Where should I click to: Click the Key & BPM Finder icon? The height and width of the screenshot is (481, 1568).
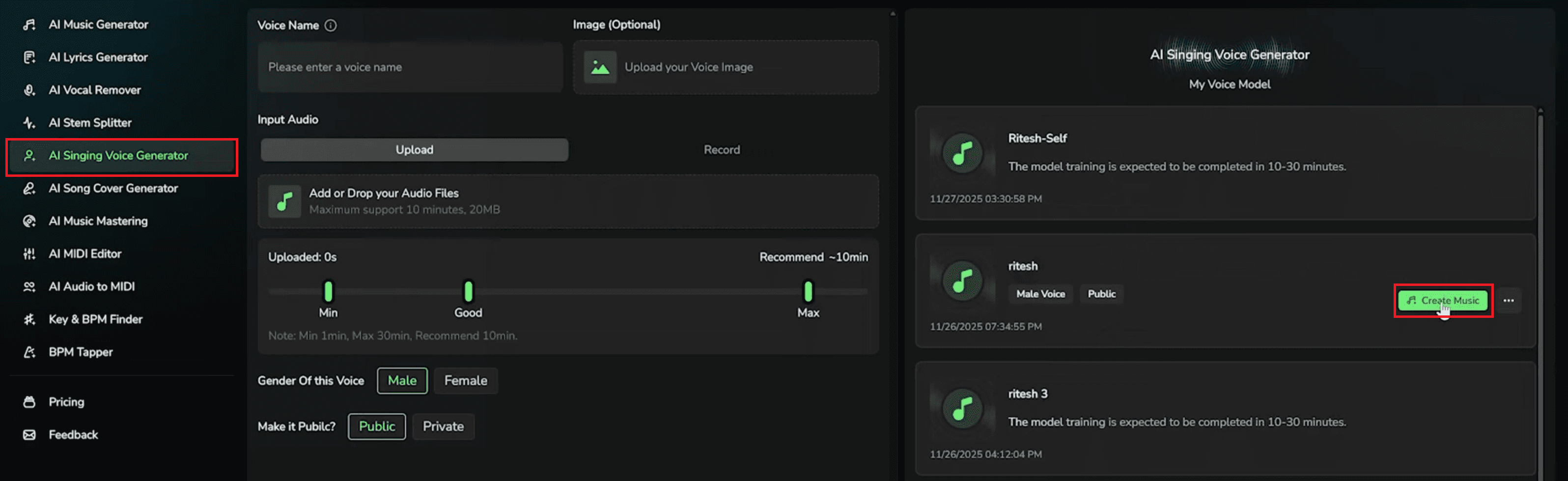click(28, 320)
